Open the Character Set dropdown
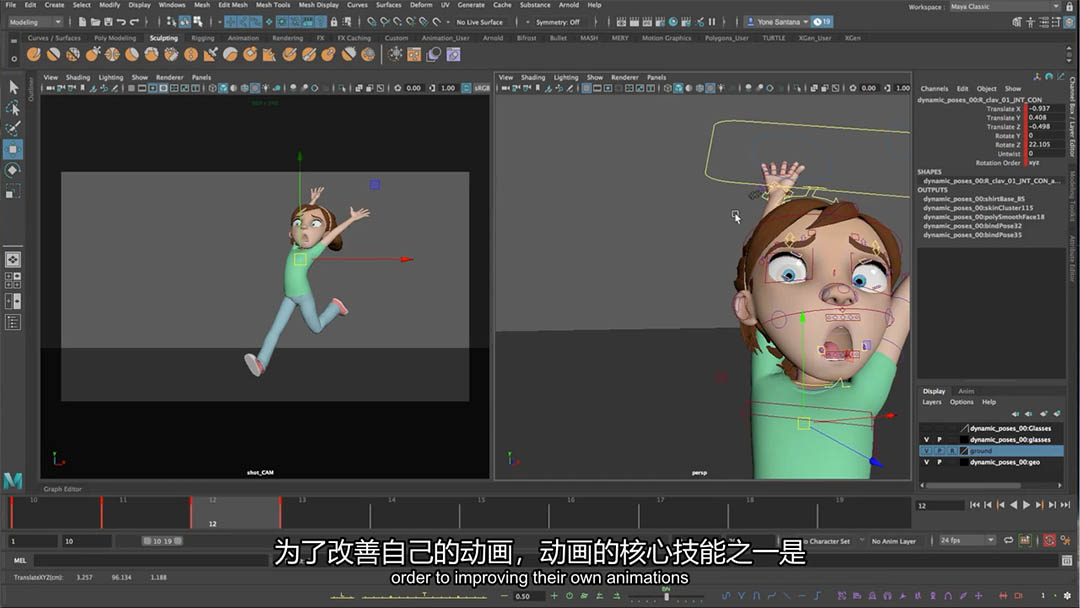 click(x=829, y=541)
